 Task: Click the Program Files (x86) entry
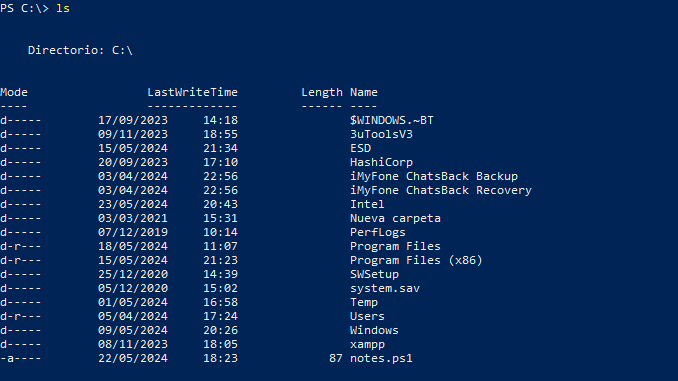pyautogui.click(x=416, y=260)
